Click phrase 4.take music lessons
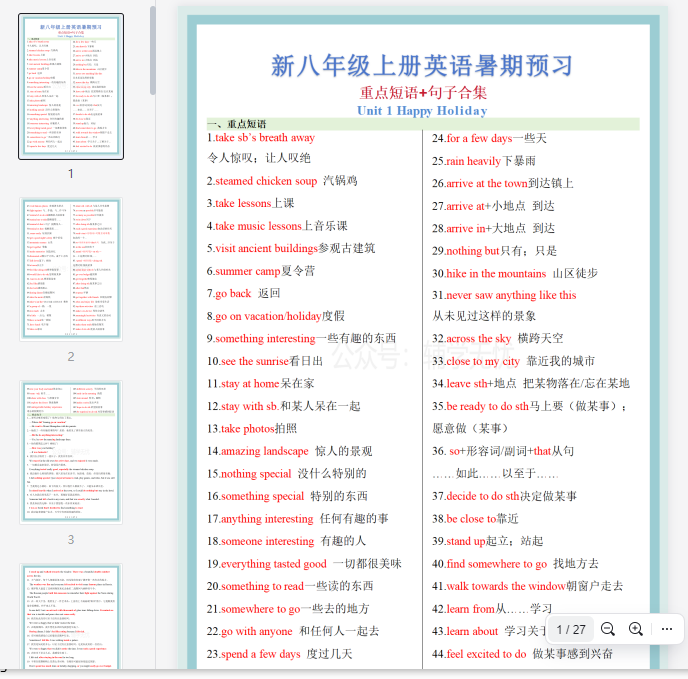This screenshot has width=688, height=679. pyautogui.click(x=254, y=226)
